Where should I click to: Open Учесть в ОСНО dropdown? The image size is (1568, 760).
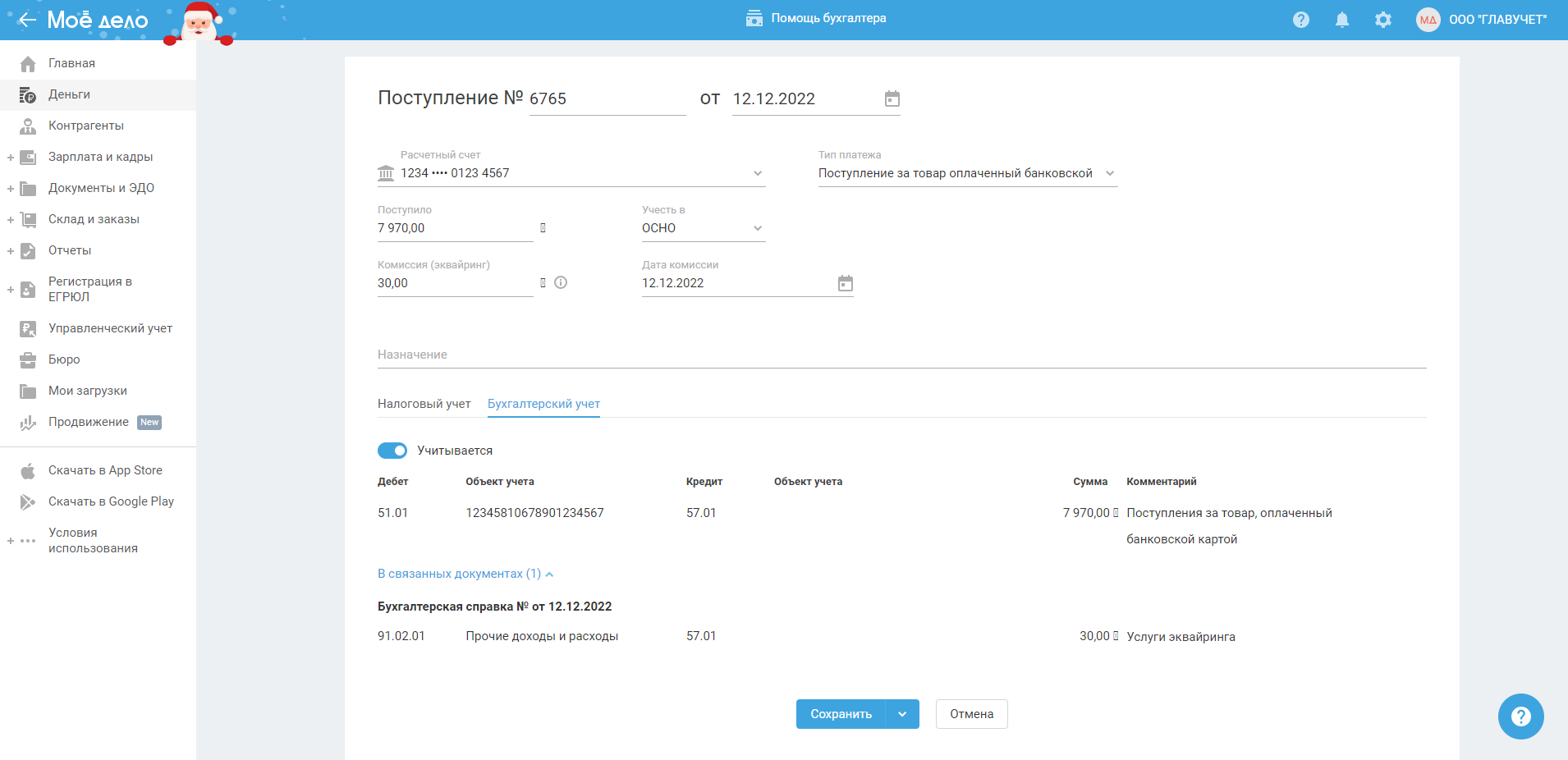coord(757,228)
